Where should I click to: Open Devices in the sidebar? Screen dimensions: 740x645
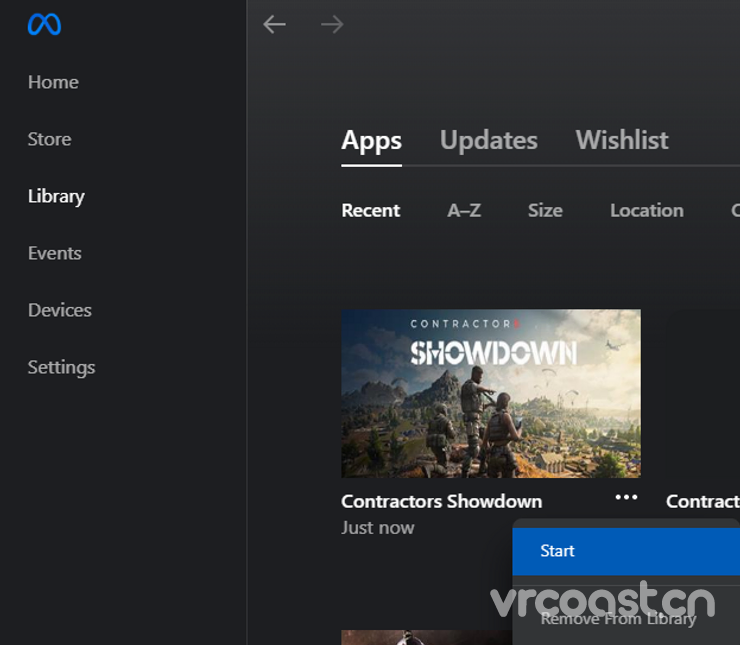59,310
